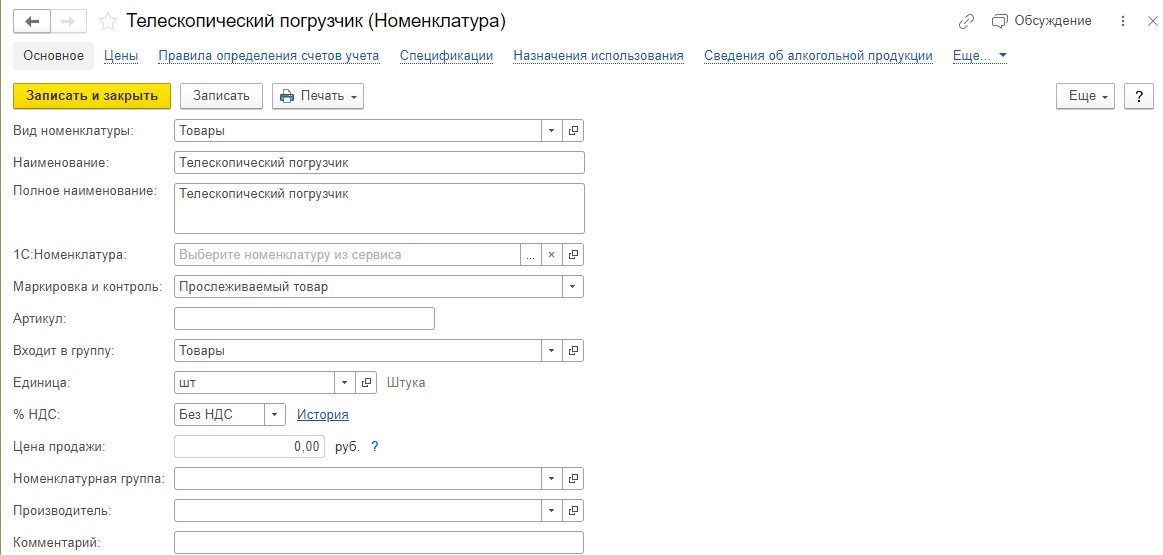Expand the Производитель dropdown arrow

(x=551, y=510)
